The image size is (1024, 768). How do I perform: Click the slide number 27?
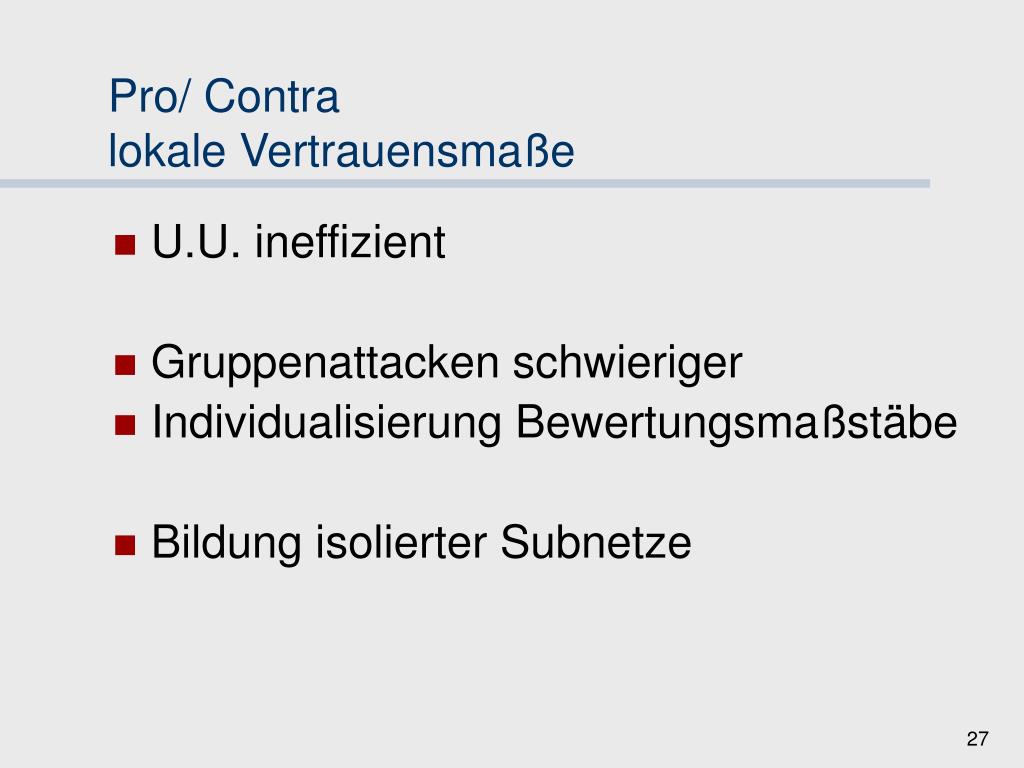978,739
